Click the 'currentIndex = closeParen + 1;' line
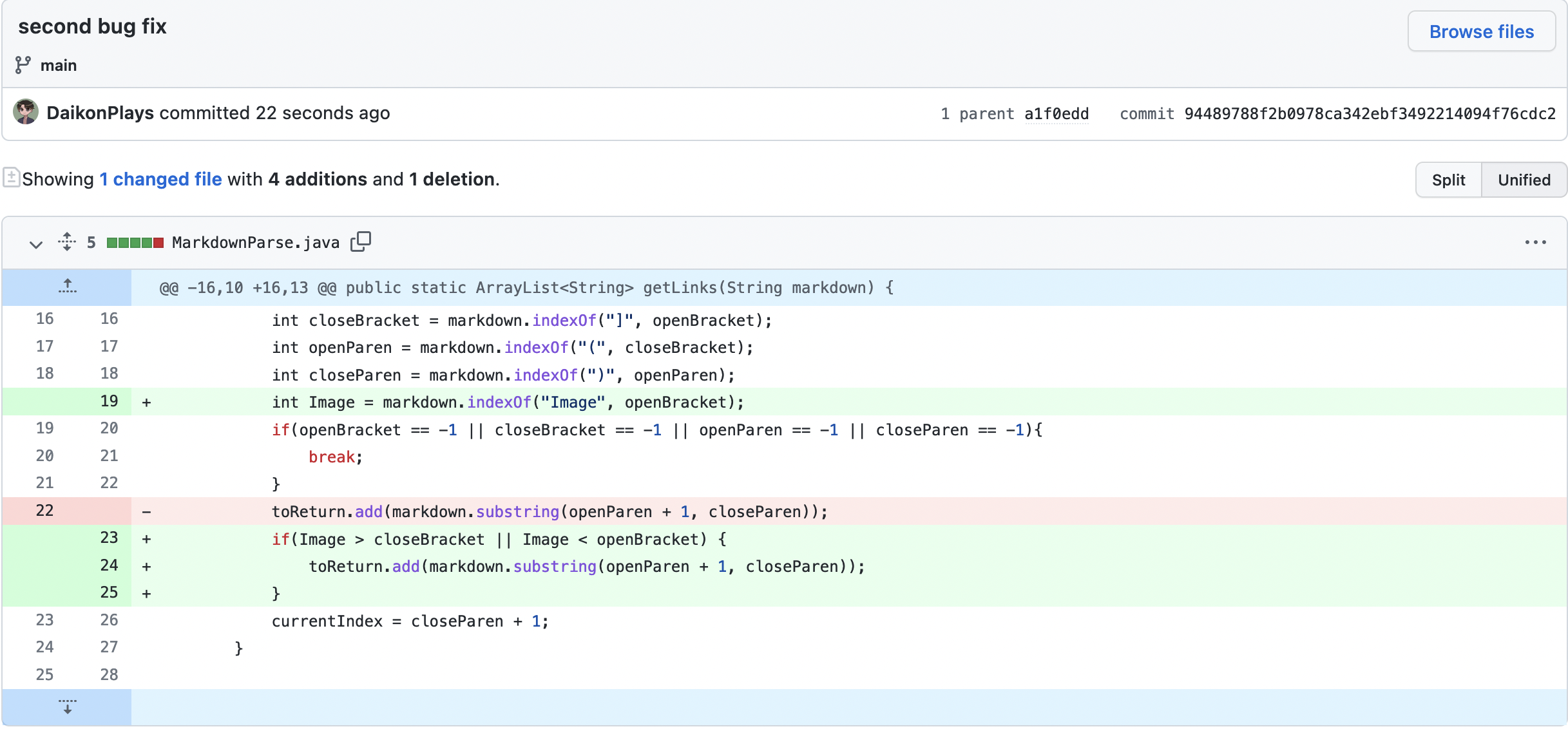This screenshot has height=729, width=1568. click(410, 621)
